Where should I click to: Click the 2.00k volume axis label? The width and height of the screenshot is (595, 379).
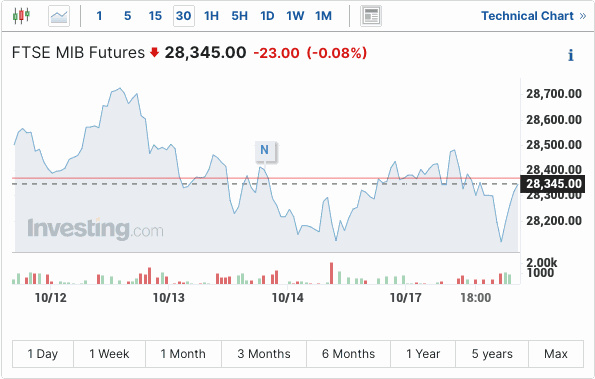(541, 263)
